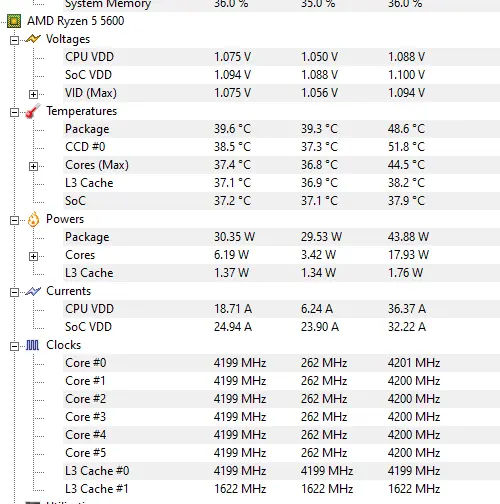The image size is (500, 504).
Task: Expand the Cores (Max) temperature row
Action: 33,166
